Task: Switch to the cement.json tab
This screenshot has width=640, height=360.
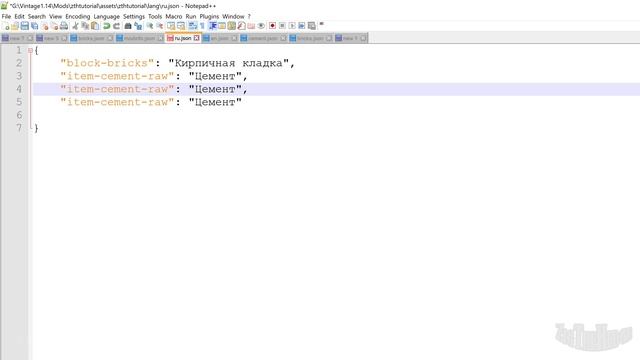Action: click(263, 38)
